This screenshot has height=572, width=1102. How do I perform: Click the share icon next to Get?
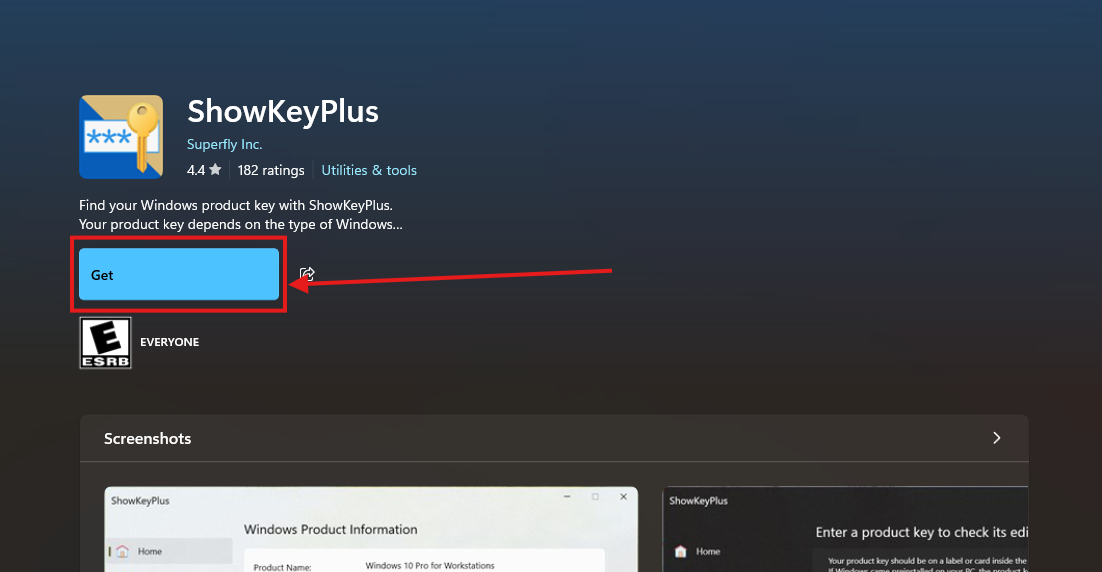[x=307, y=274]
